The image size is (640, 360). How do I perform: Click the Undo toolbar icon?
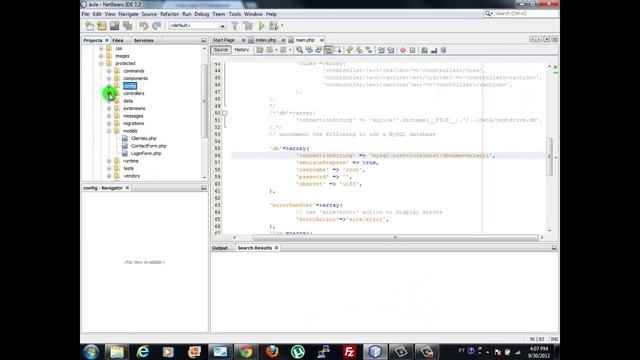[143, 26]
